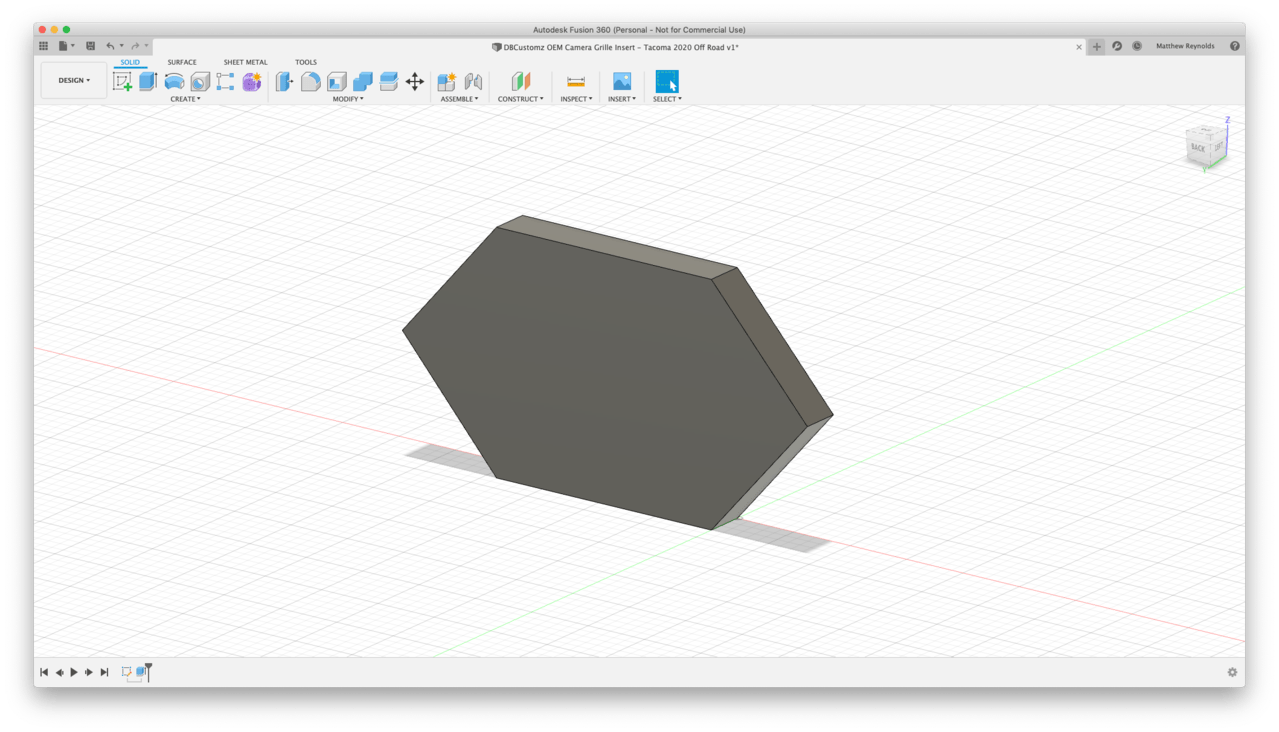Add a new design tab
Viewport: 1279px width, 732px height.
[x=1097, y=47]
